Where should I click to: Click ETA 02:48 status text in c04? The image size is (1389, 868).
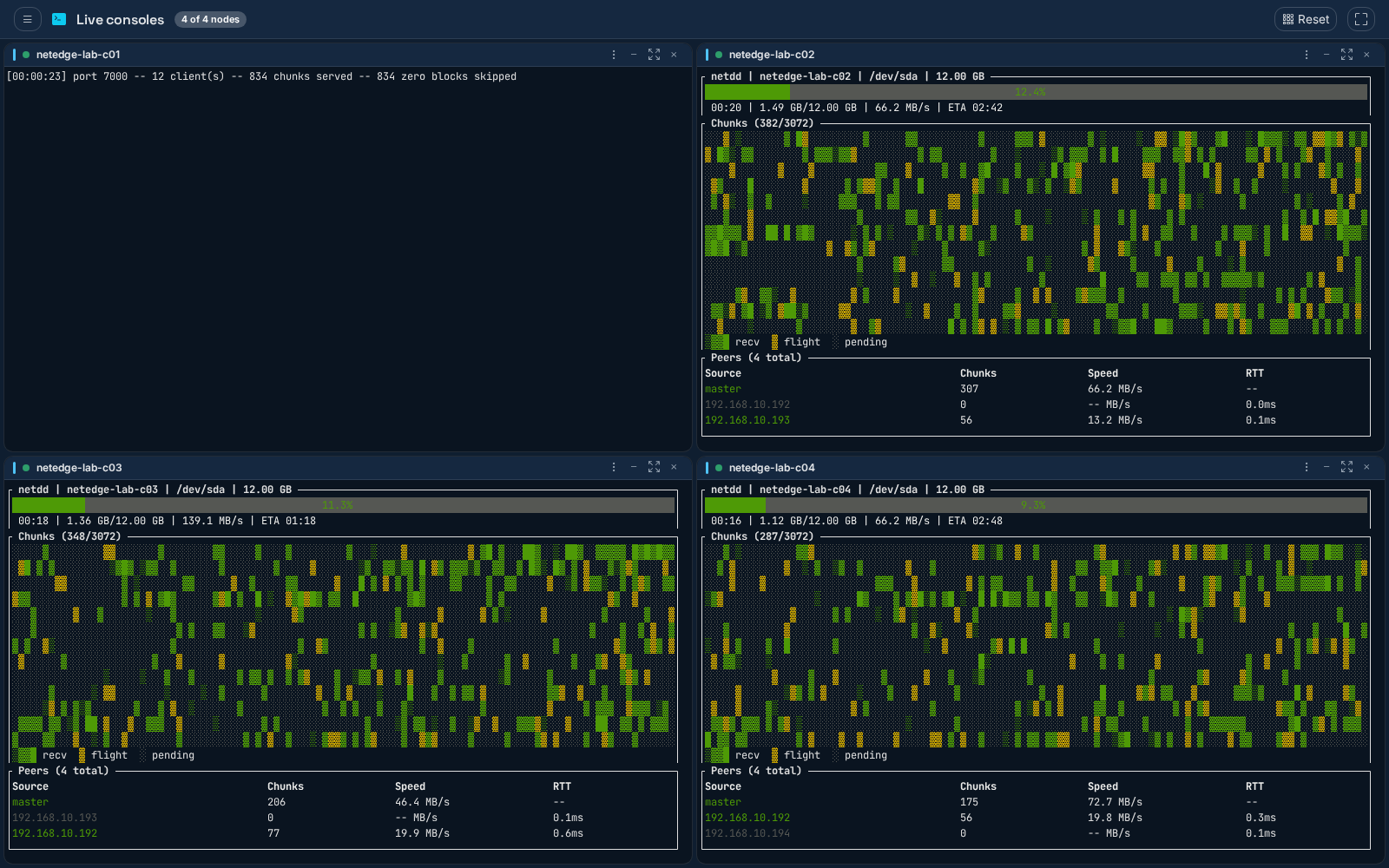[x=975, y=521]
